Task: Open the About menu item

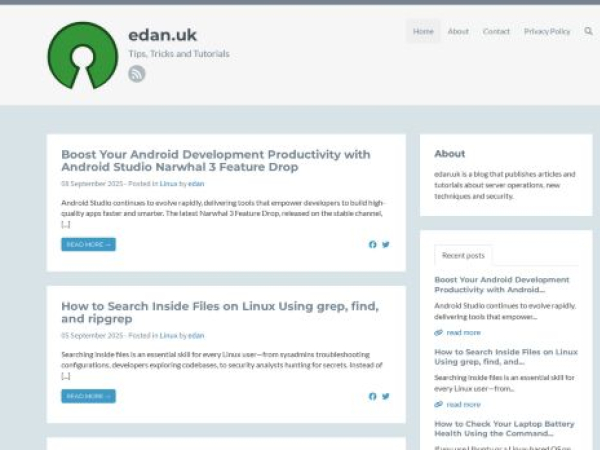Action: (458, 31)
